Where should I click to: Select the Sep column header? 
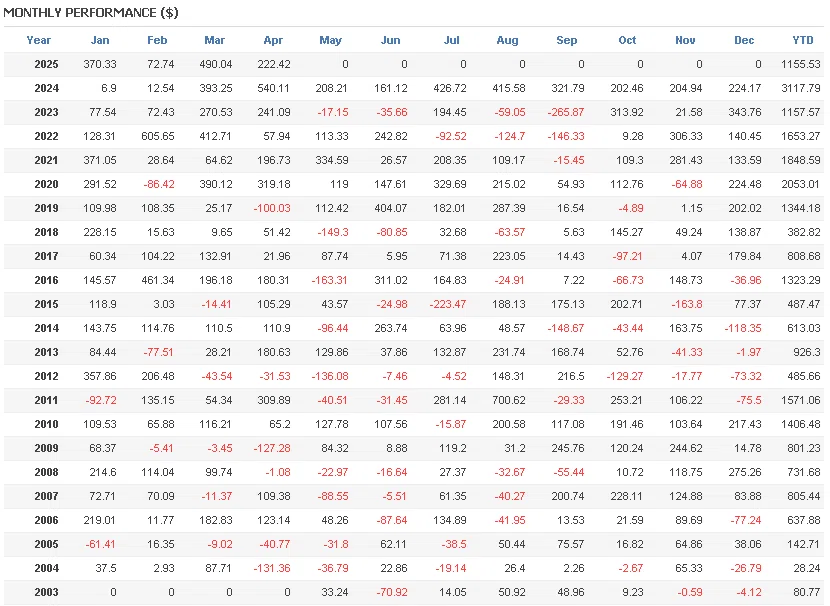(567, 40)
